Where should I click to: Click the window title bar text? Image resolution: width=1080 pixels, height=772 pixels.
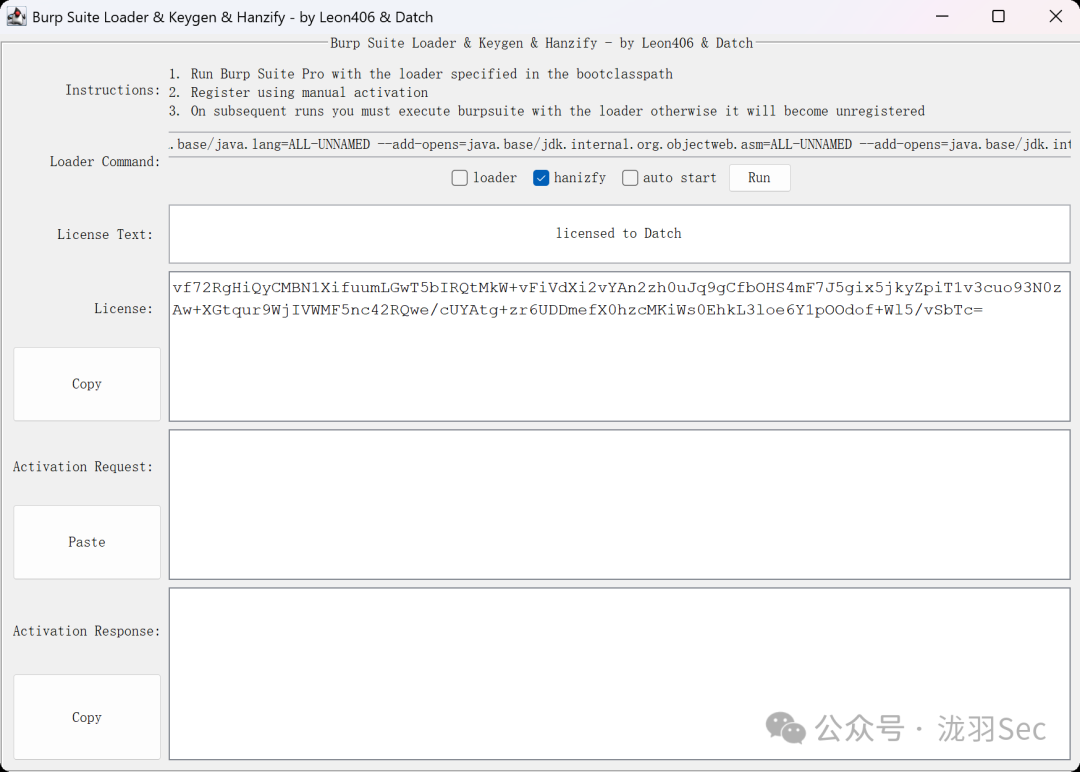pyautogui.click(x=233, y=17)
